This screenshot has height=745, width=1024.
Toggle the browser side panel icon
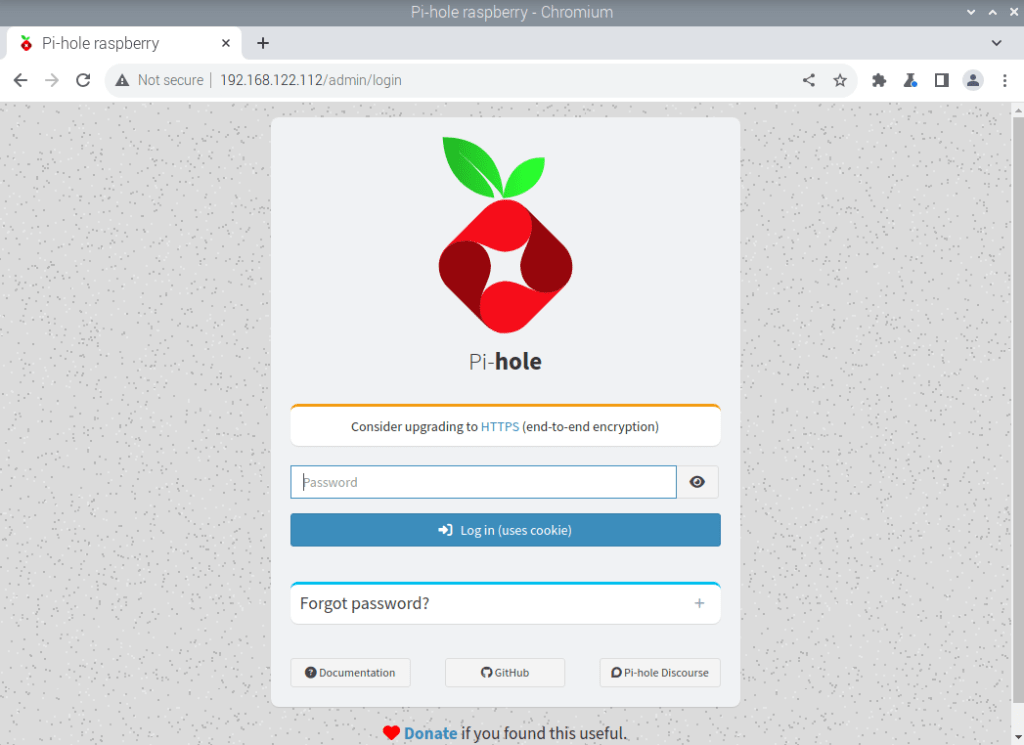(x=941, y=80)
